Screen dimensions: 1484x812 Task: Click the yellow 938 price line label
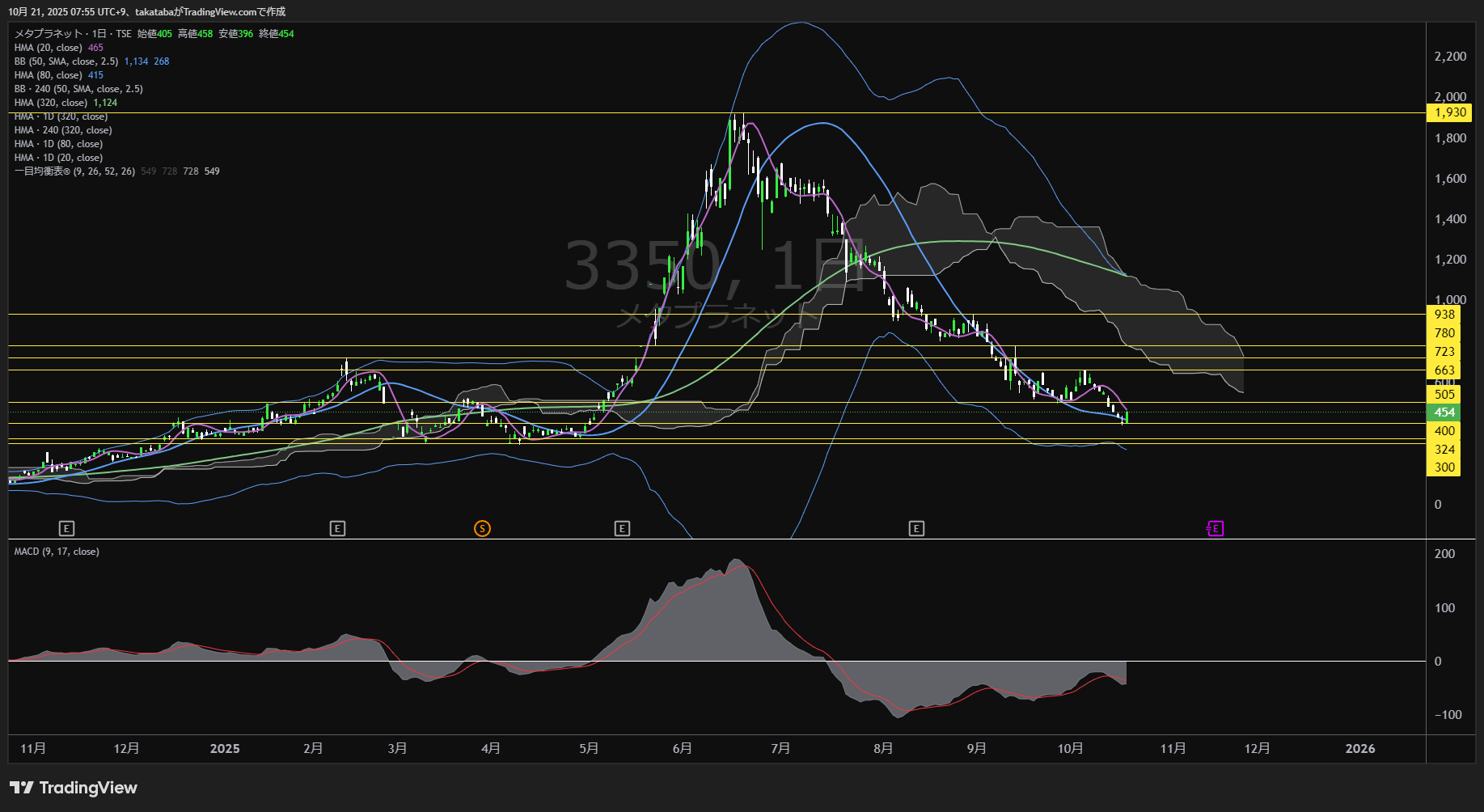coord(1444,315)
